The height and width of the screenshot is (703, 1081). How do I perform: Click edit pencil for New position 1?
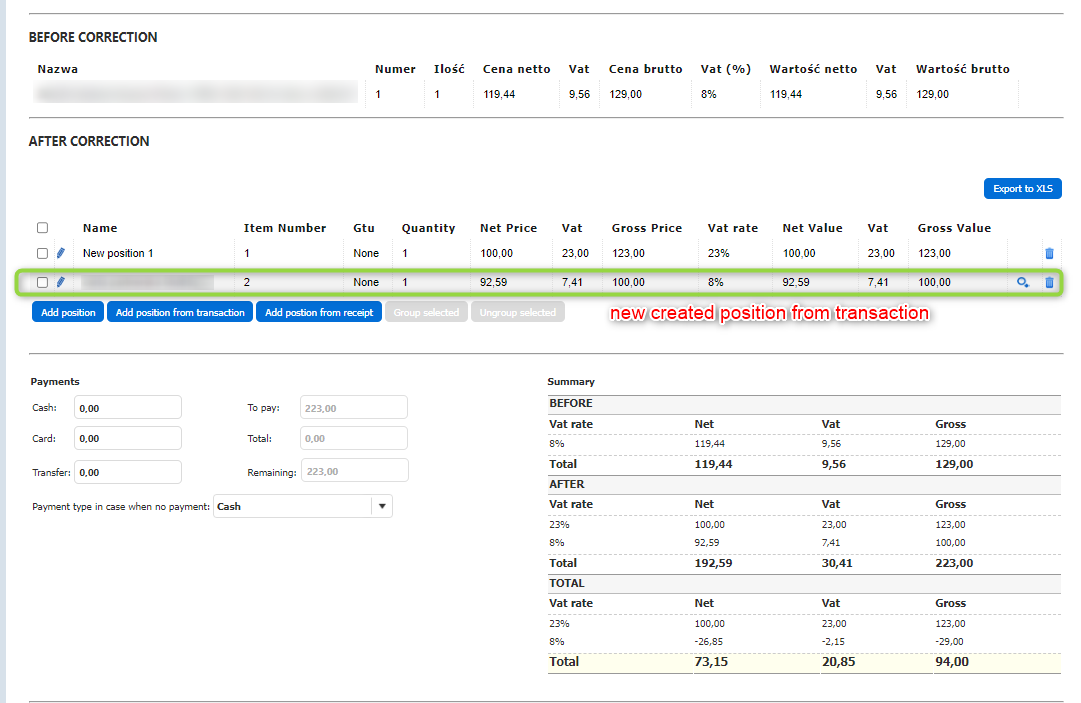60,254
